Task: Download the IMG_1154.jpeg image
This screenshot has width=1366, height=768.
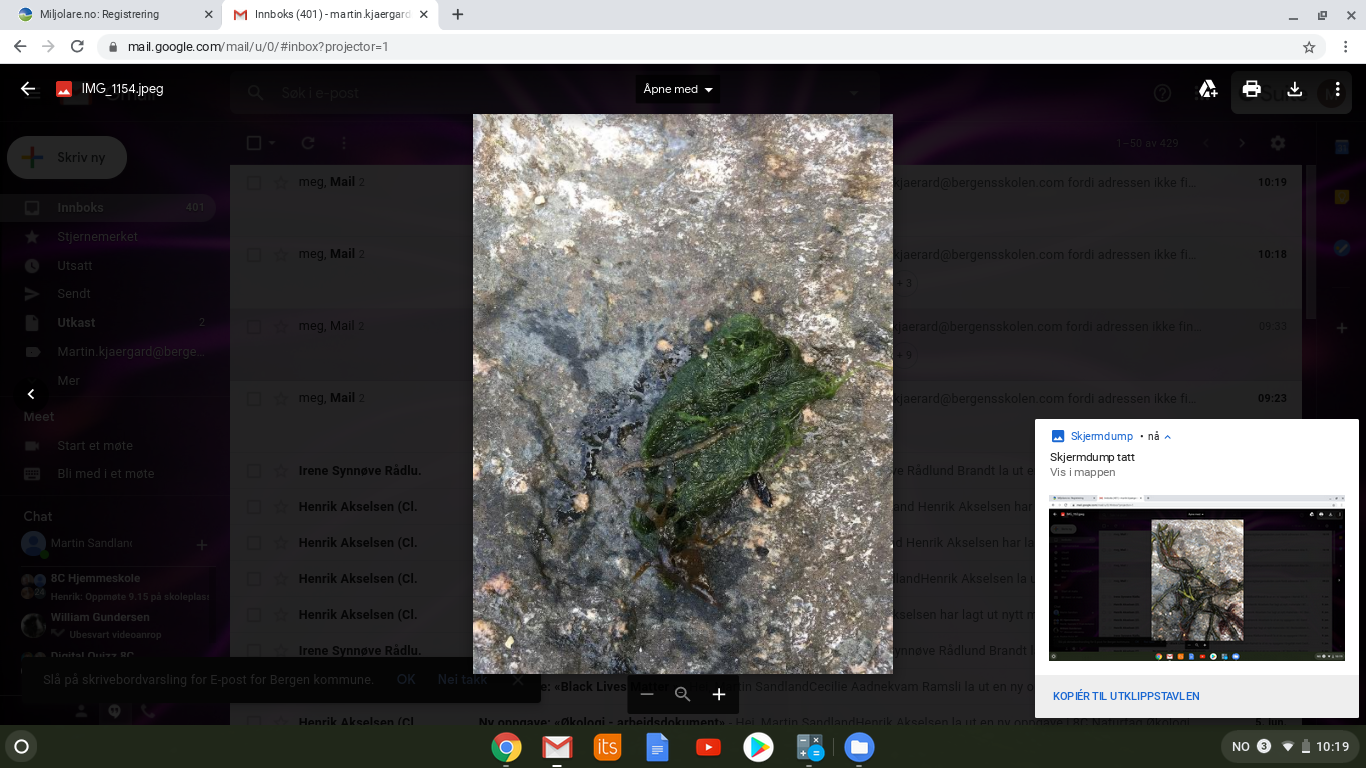Action: 1295,89
